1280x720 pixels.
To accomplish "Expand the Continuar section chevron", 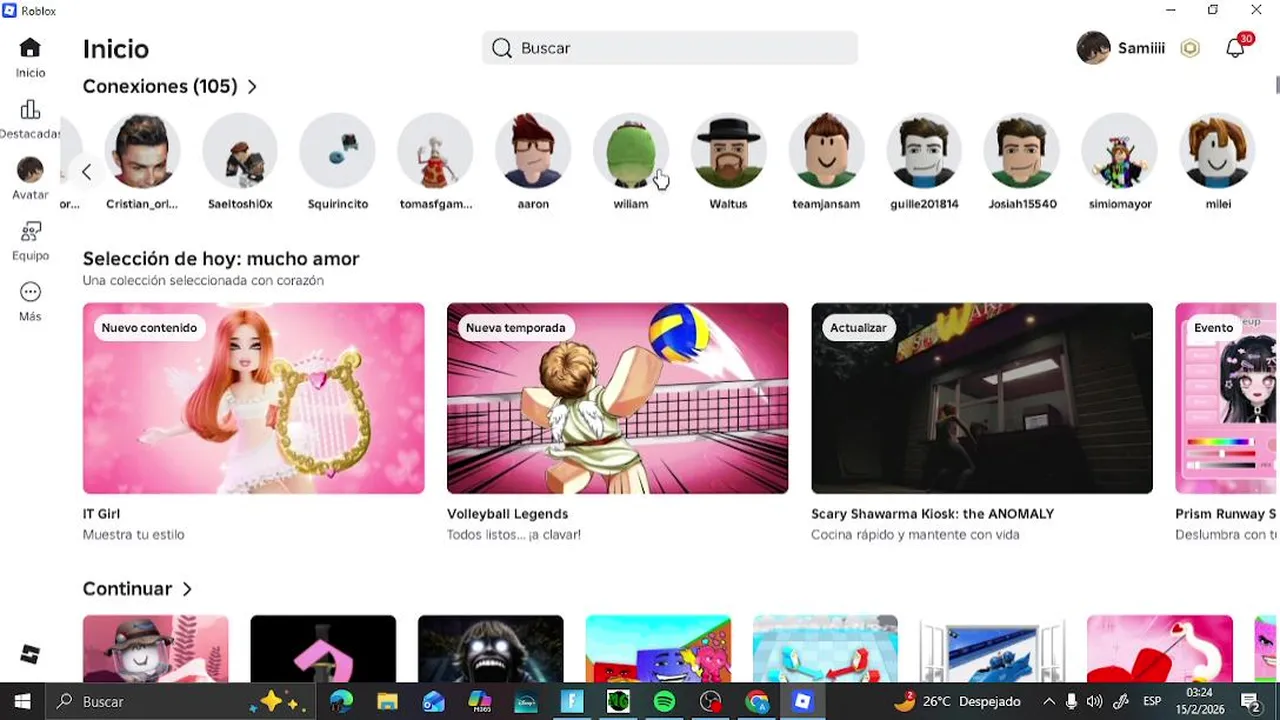I will point(187,589).
